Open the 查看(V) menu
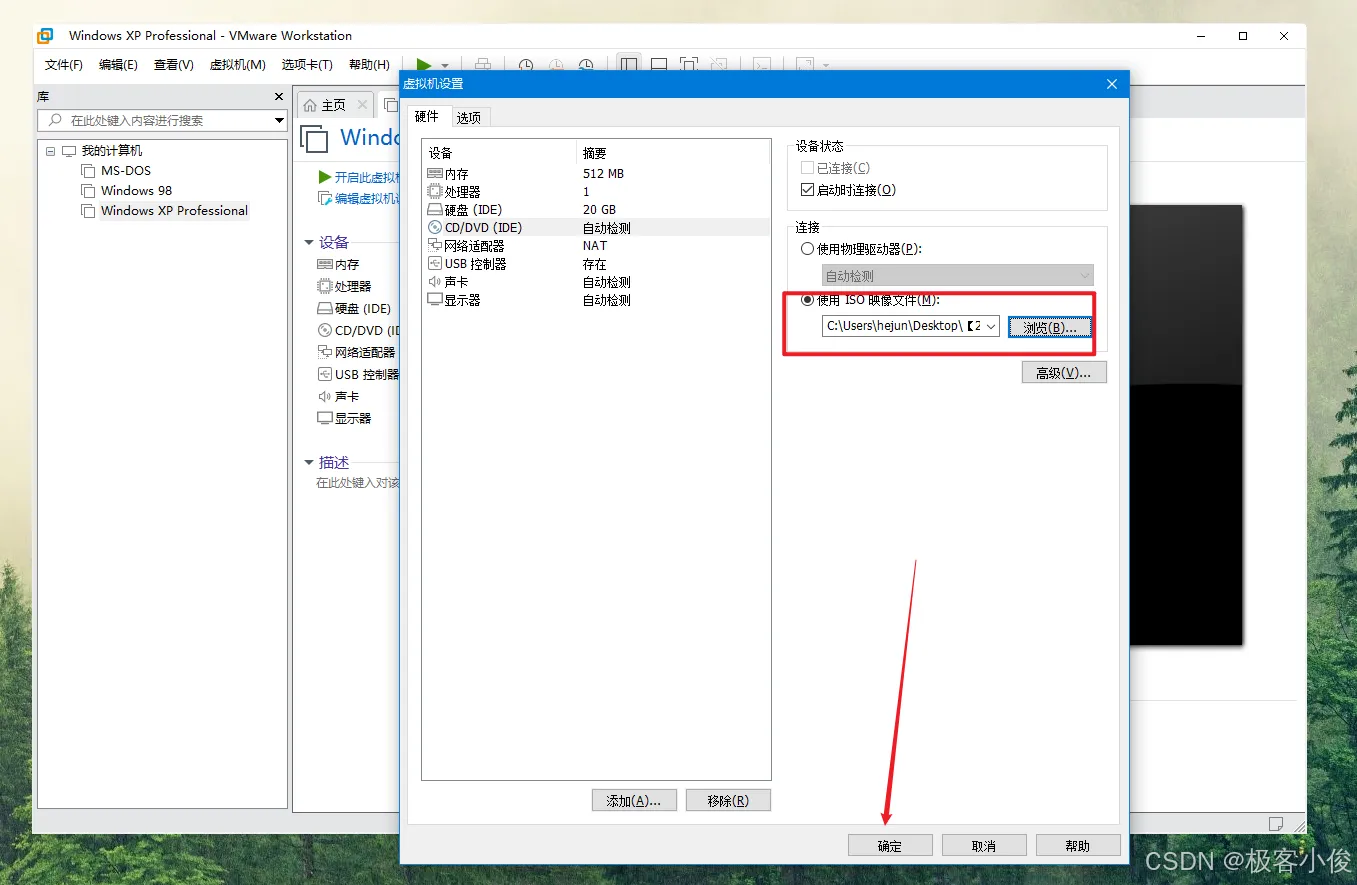This screenshot has width=1357, height=885. click(173, 65)
